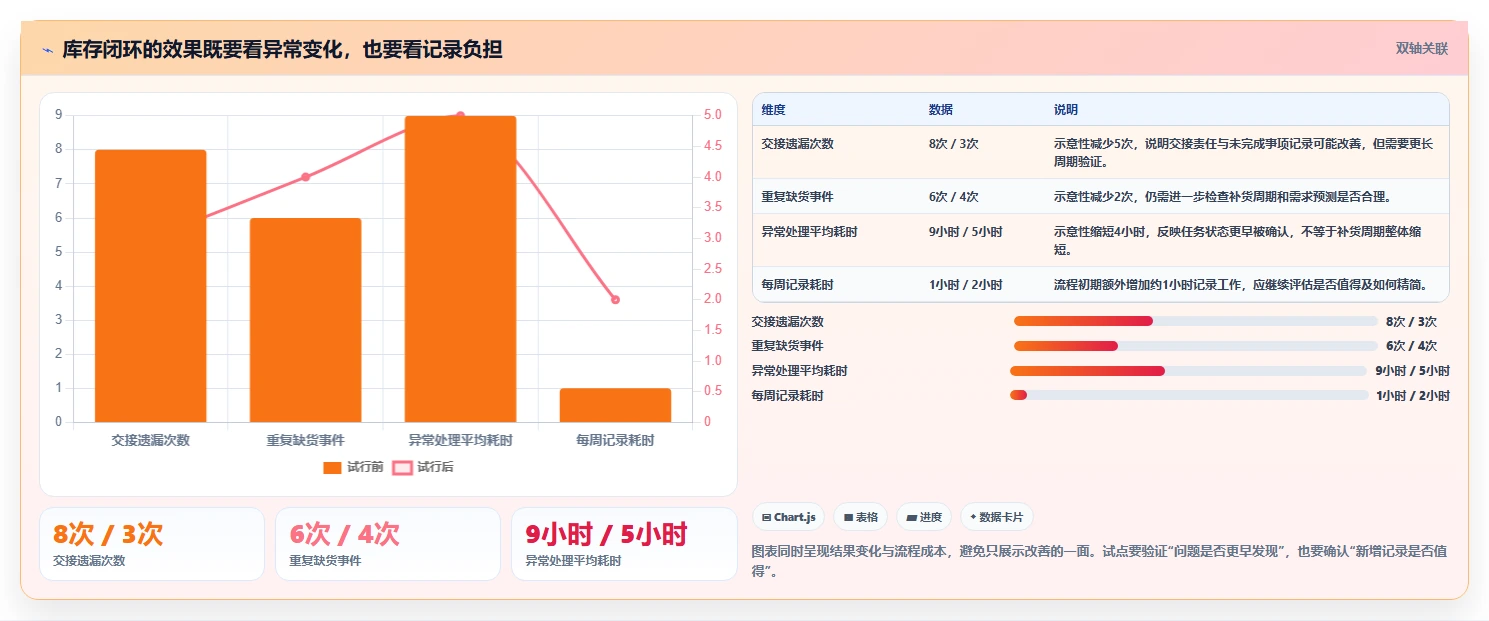1489x621 pixels.
Task: Click the line point above 重复缺货事件
Action: click(306, 177)
